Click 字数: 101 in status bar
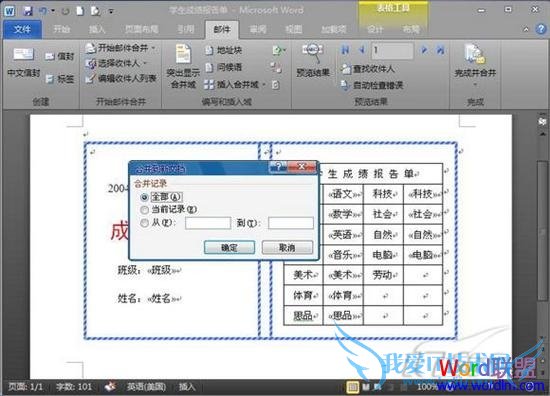The width and height of the screenshot is (550, 396). [x=74, y=387]
